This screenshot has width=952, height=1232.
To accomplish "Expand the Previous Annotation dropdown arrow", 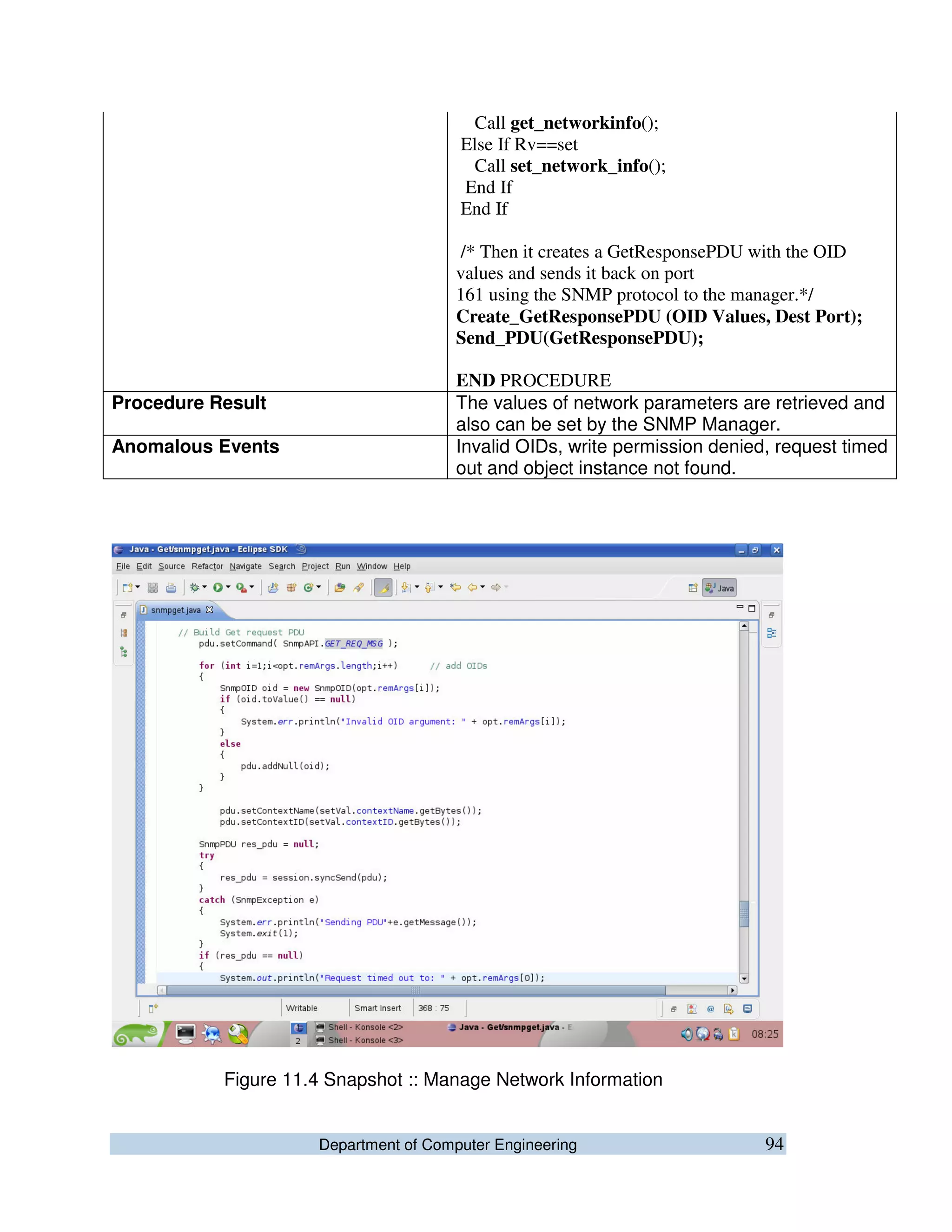I will (441, 587).
